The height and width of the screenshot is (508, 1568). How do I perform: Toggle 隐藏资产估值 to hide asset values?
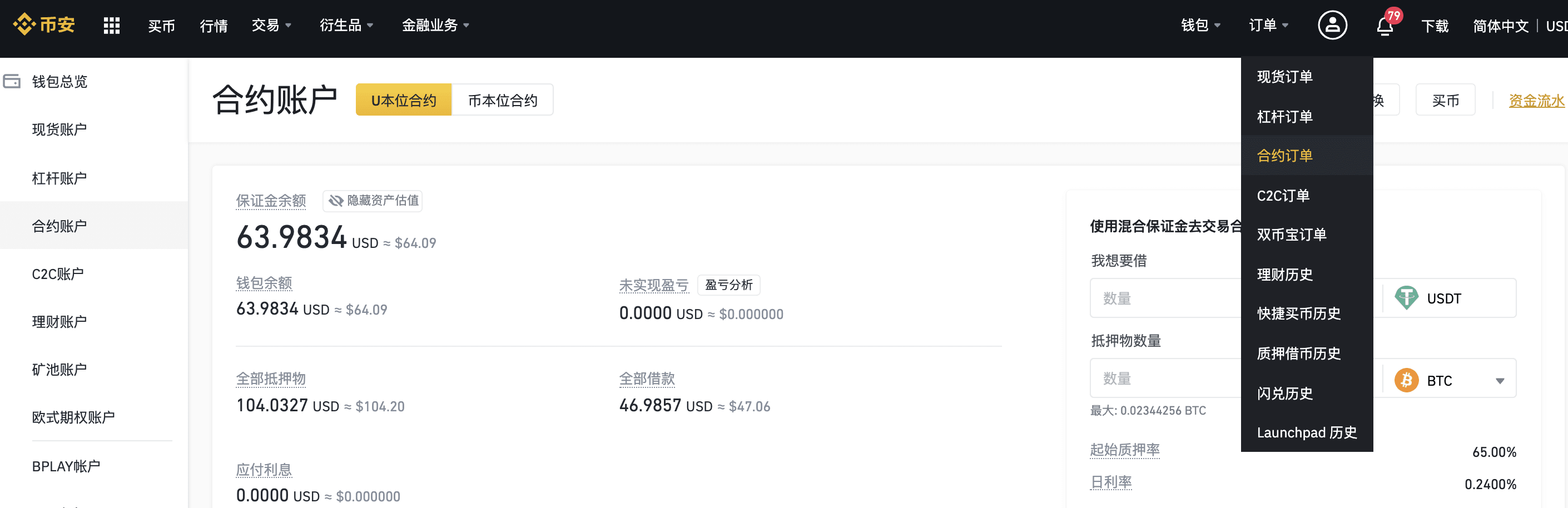[x=373, y=200]
